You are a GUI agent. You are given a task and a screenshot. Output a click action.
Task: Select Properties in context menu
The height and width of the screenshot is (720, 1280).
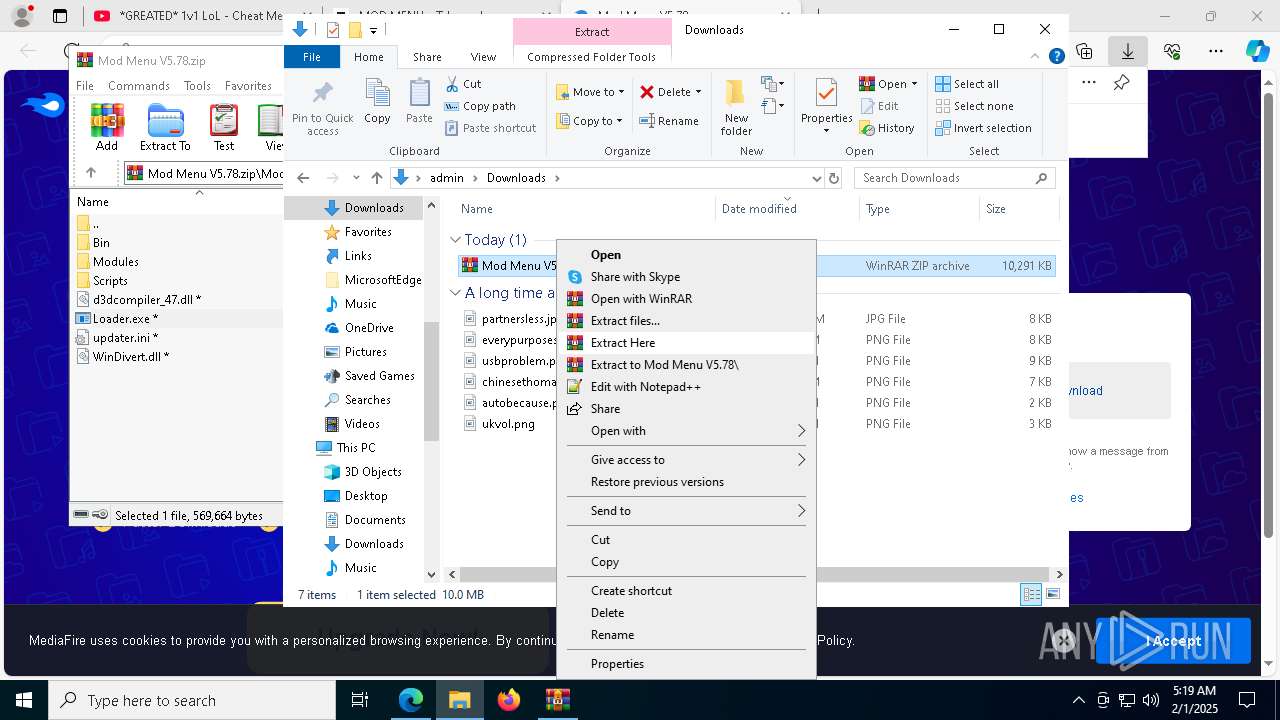point(686,664)
